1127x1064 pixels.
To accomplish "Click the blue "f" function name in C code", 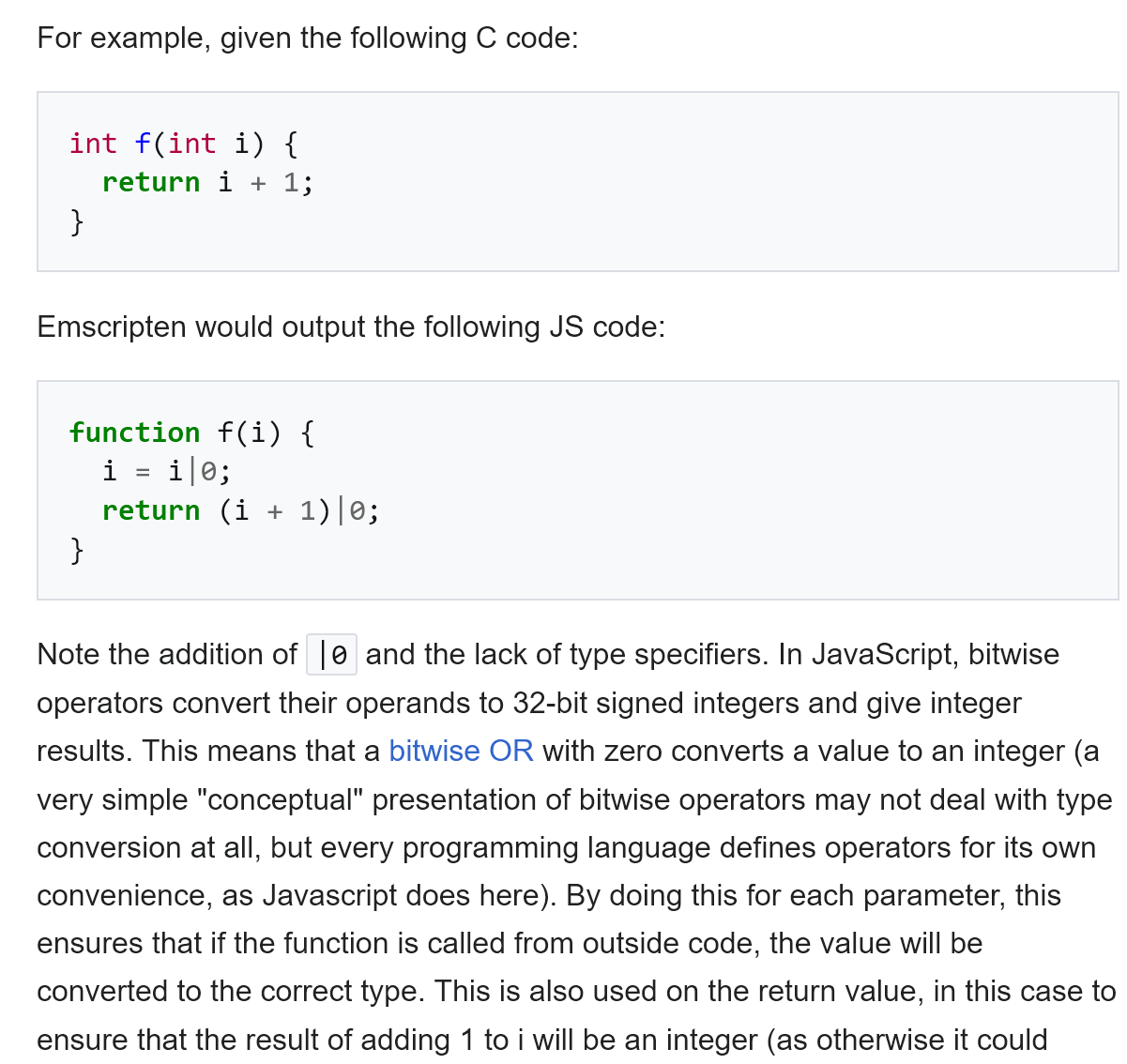I will coord(143,144).
